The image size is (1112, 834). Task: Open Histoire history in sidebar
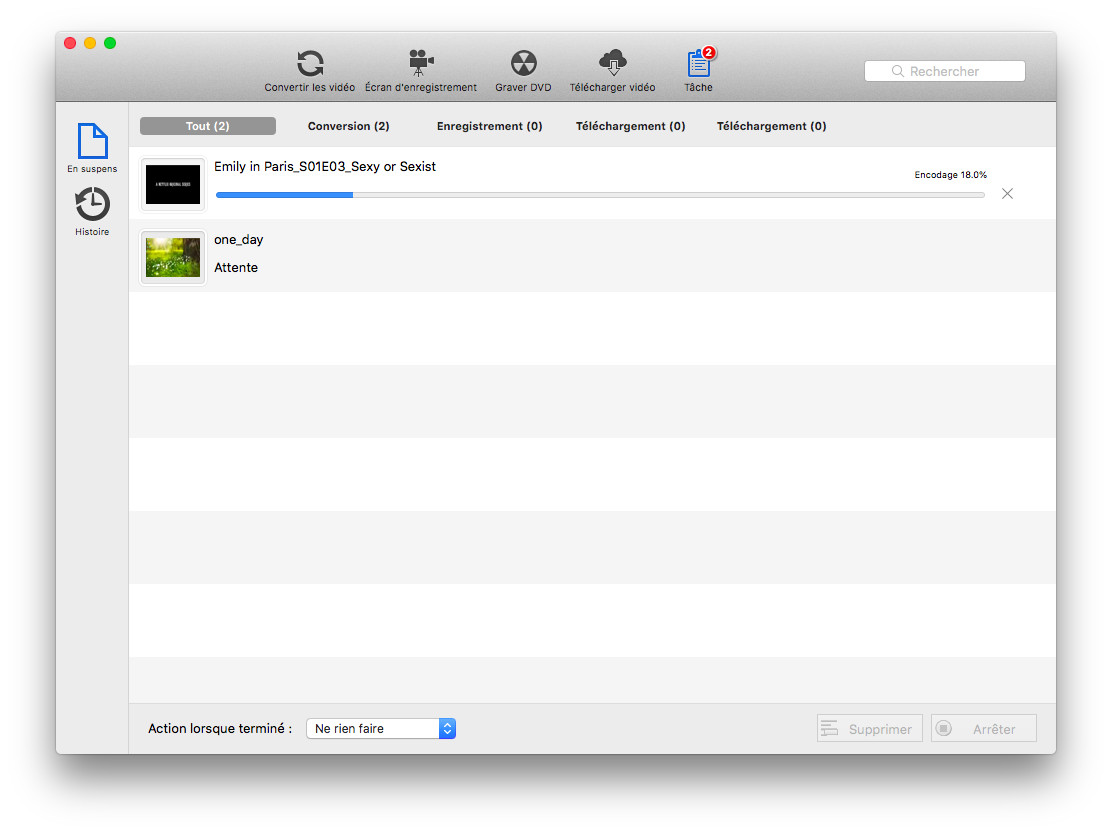(x=92, y=211)
